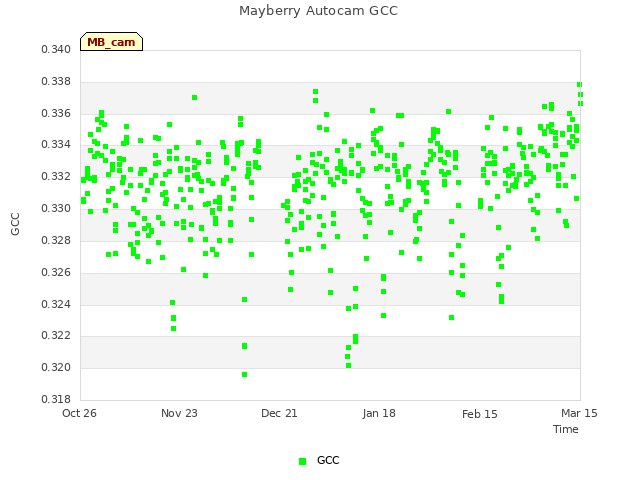
Task: Click the 0.322 y-axis value
Action: pyautogui.click(x=56, y=336)
